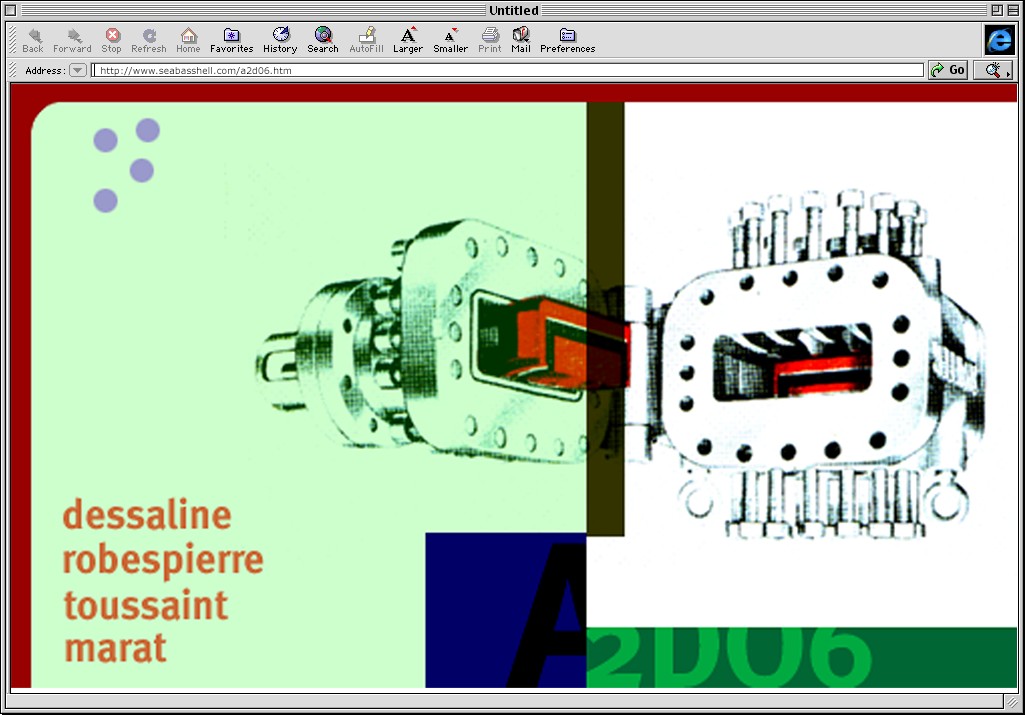Click the robespierre link
Screen dimensions: 1025x715
click(x=163, y=560)
